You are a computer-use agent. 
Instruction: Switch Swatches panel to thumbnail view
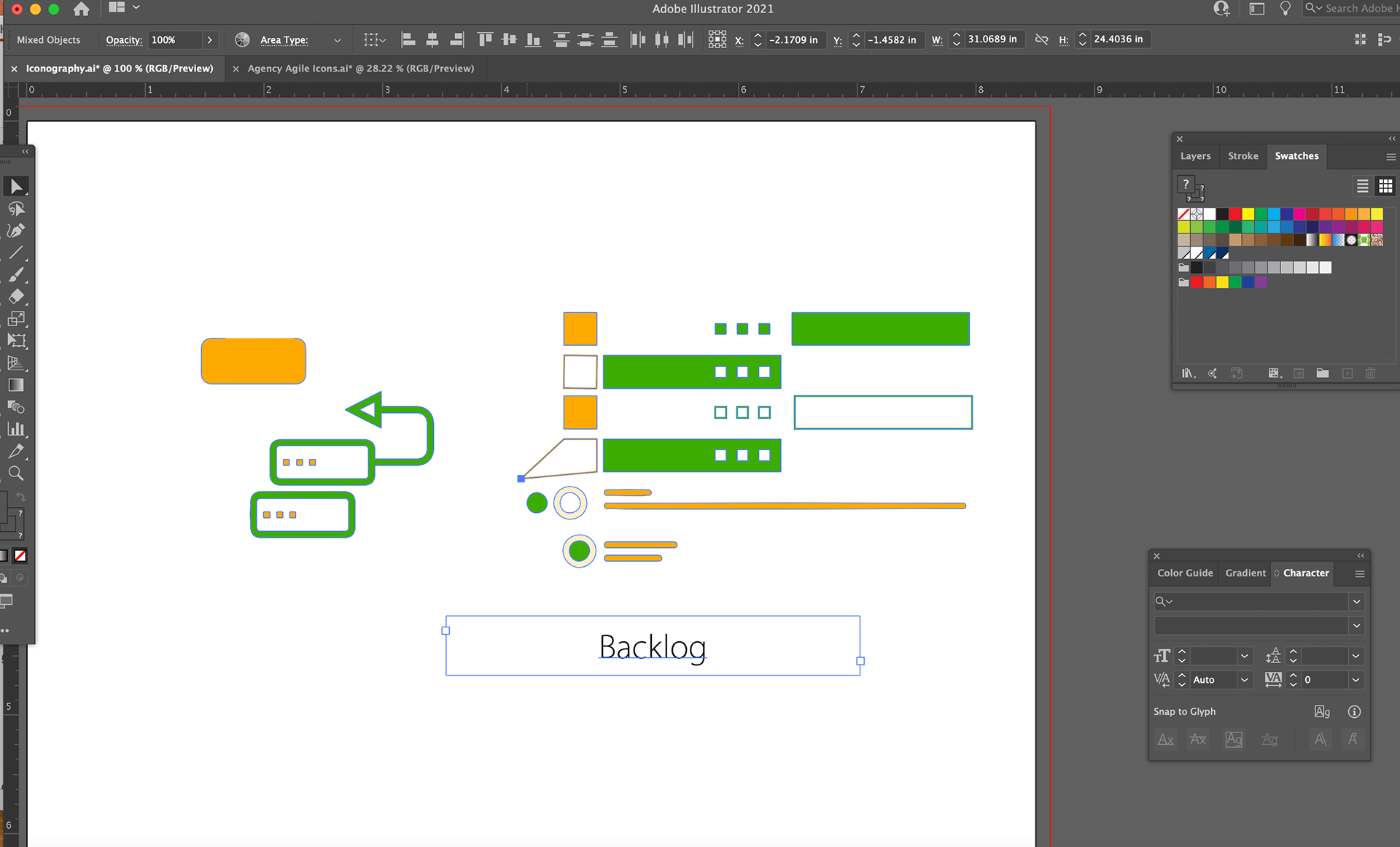pyautogui.click(x=1385, y=186)
